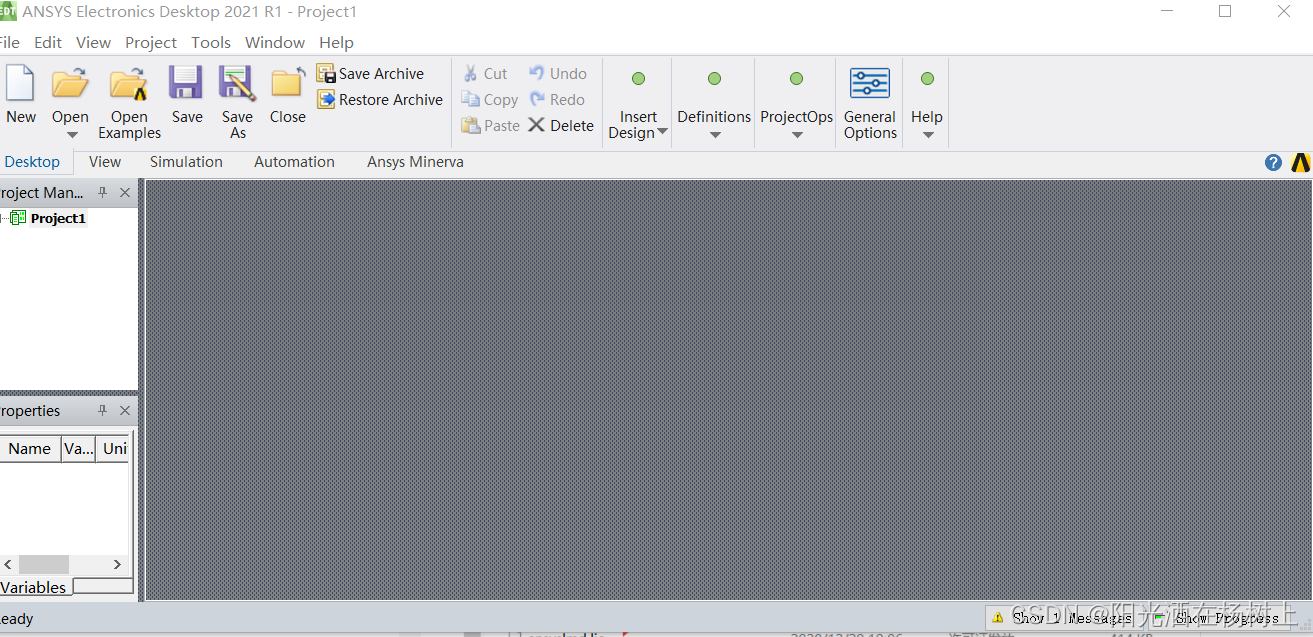Open the Window menu

click(x=275, y=43)
